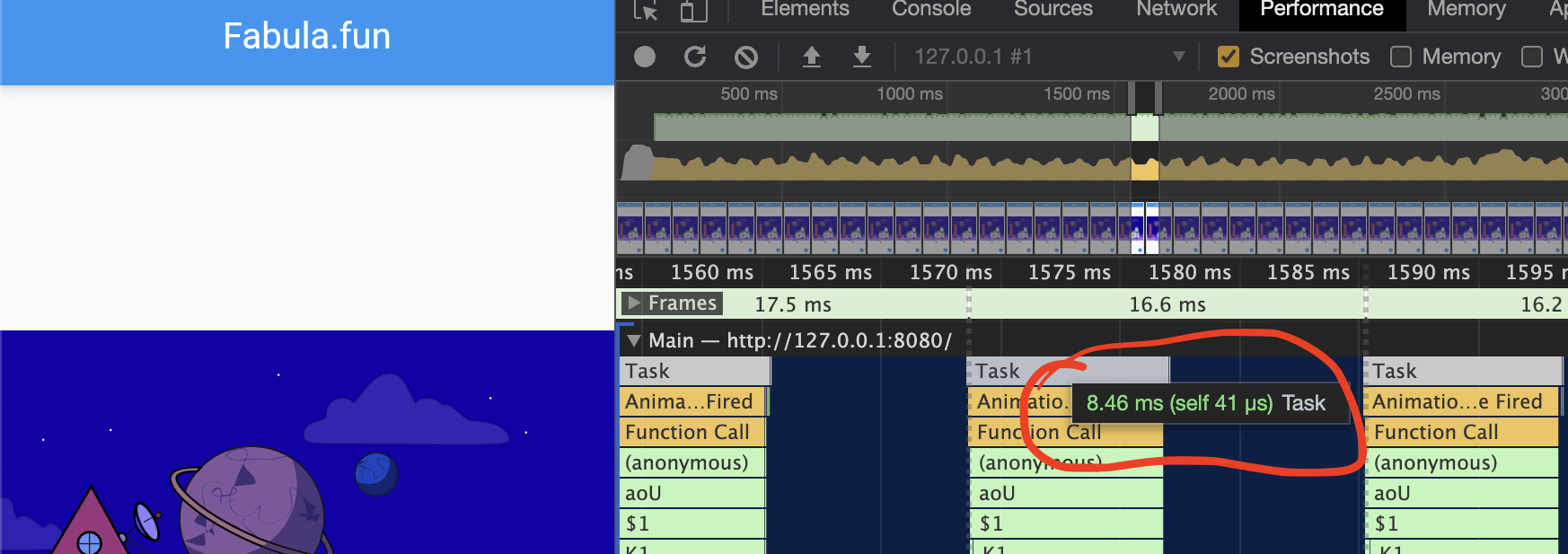Click the first aoU flame entry
The height and width of the screenshot is (554, 1568).
692,493
